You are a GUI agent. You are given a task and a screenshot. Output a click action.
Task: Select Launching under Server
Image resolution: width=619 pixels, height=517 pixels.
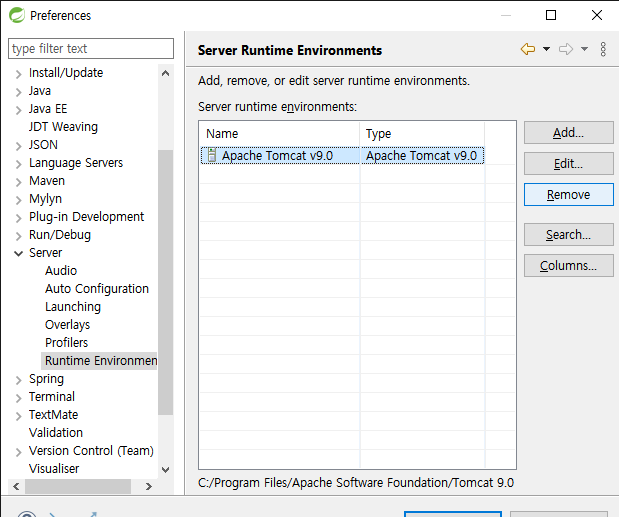click(x=73, y=307)
